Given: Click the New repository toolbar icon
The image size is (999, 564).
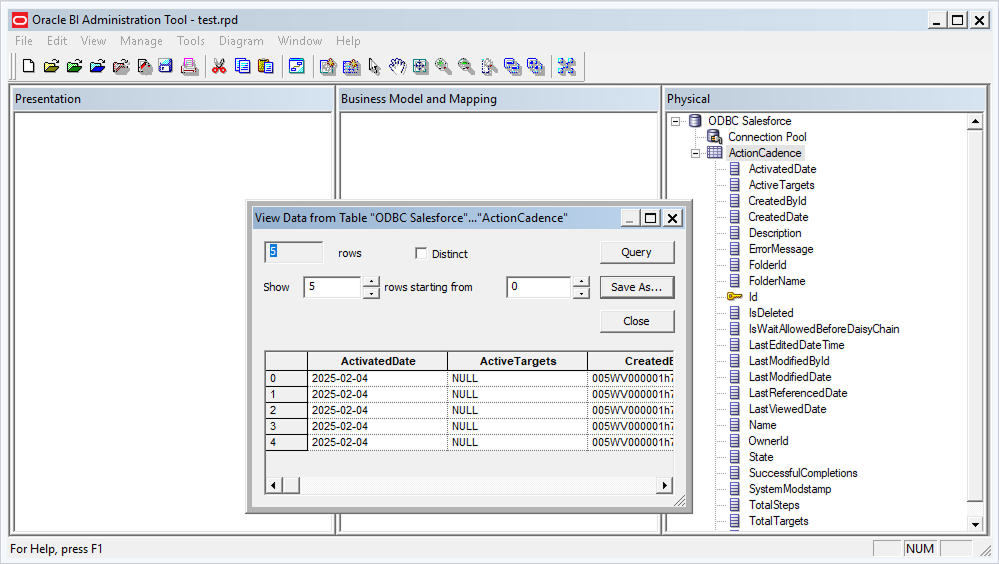Looking at the screenshot, I should pos(28,67).
